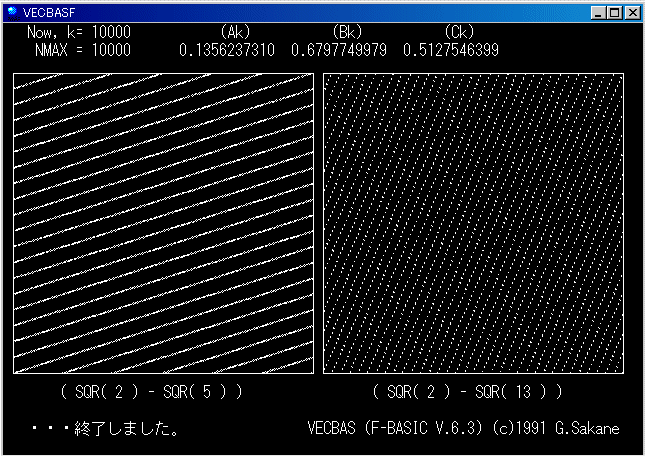The width and height of the screenshot is (645, 456).
Task: Minimize the VECBASF window
Action: coord(598,12)
